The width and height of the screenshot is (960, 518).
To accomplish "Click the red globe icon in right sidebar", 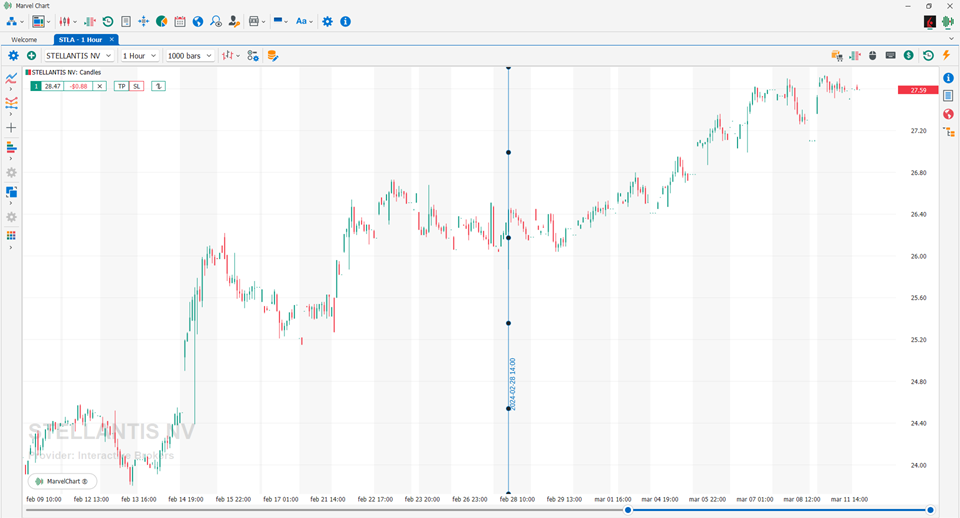I will [948, 114].
